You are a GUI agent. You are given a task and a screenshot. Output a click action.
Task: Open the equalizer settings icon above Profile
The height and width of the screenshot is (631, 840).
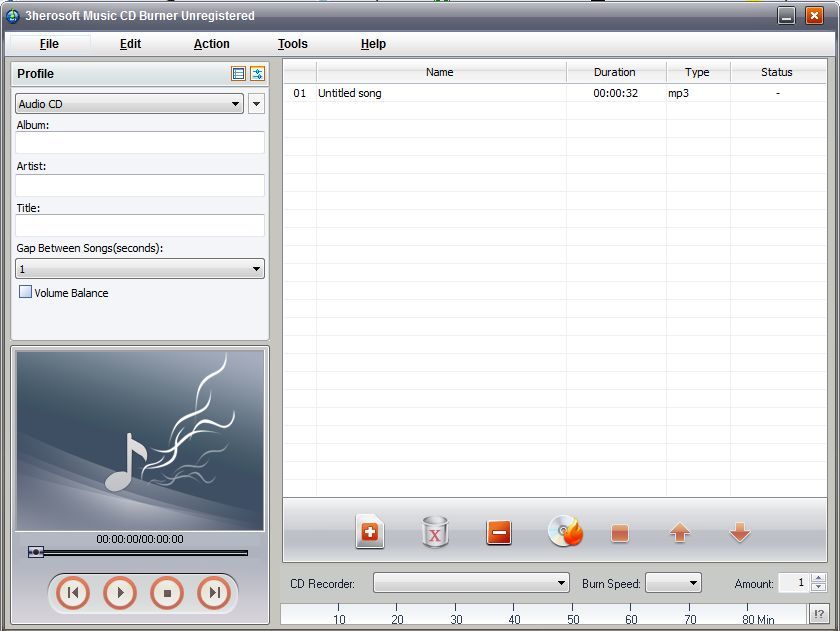tap(257, 73)
